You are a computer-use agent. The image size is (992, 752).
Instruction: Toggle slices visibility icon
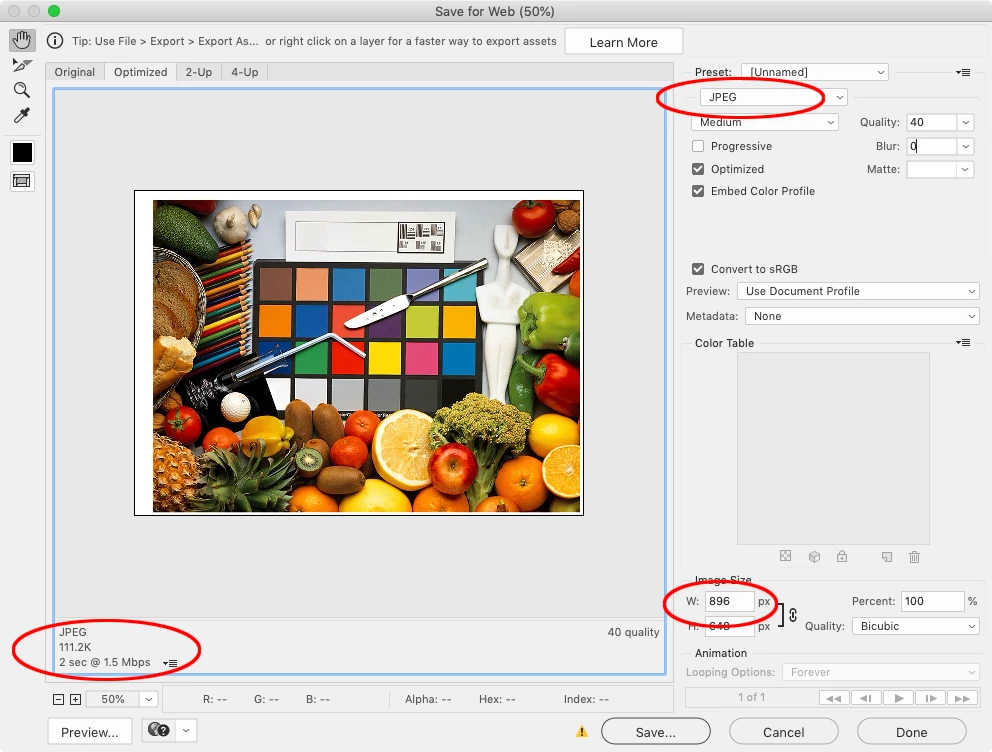22,182
